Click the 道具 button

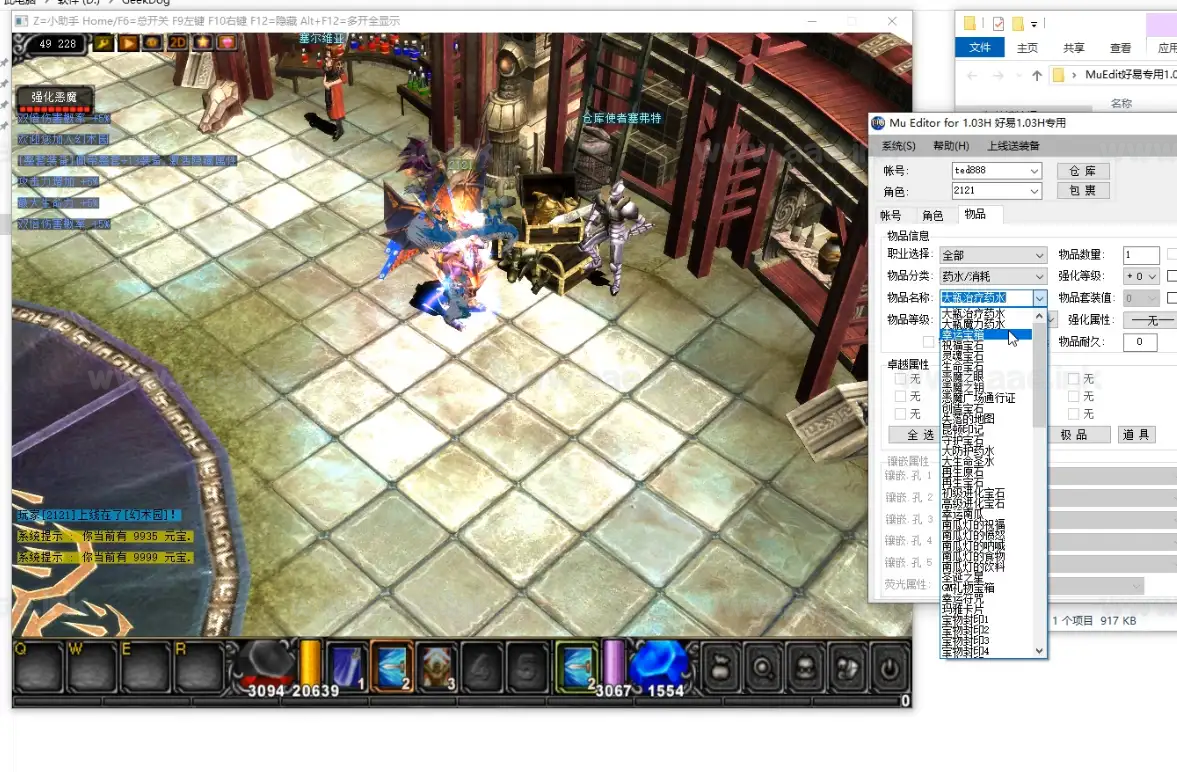(x=1136, y=435)
